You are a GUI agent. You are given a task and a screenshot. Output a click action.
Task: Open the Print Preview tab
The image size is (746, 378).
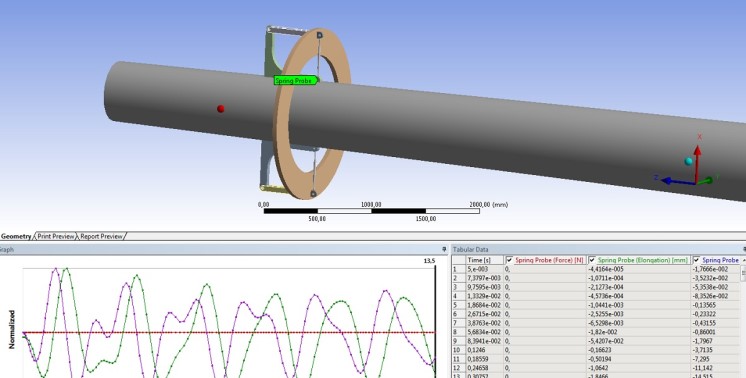point(56,236)
